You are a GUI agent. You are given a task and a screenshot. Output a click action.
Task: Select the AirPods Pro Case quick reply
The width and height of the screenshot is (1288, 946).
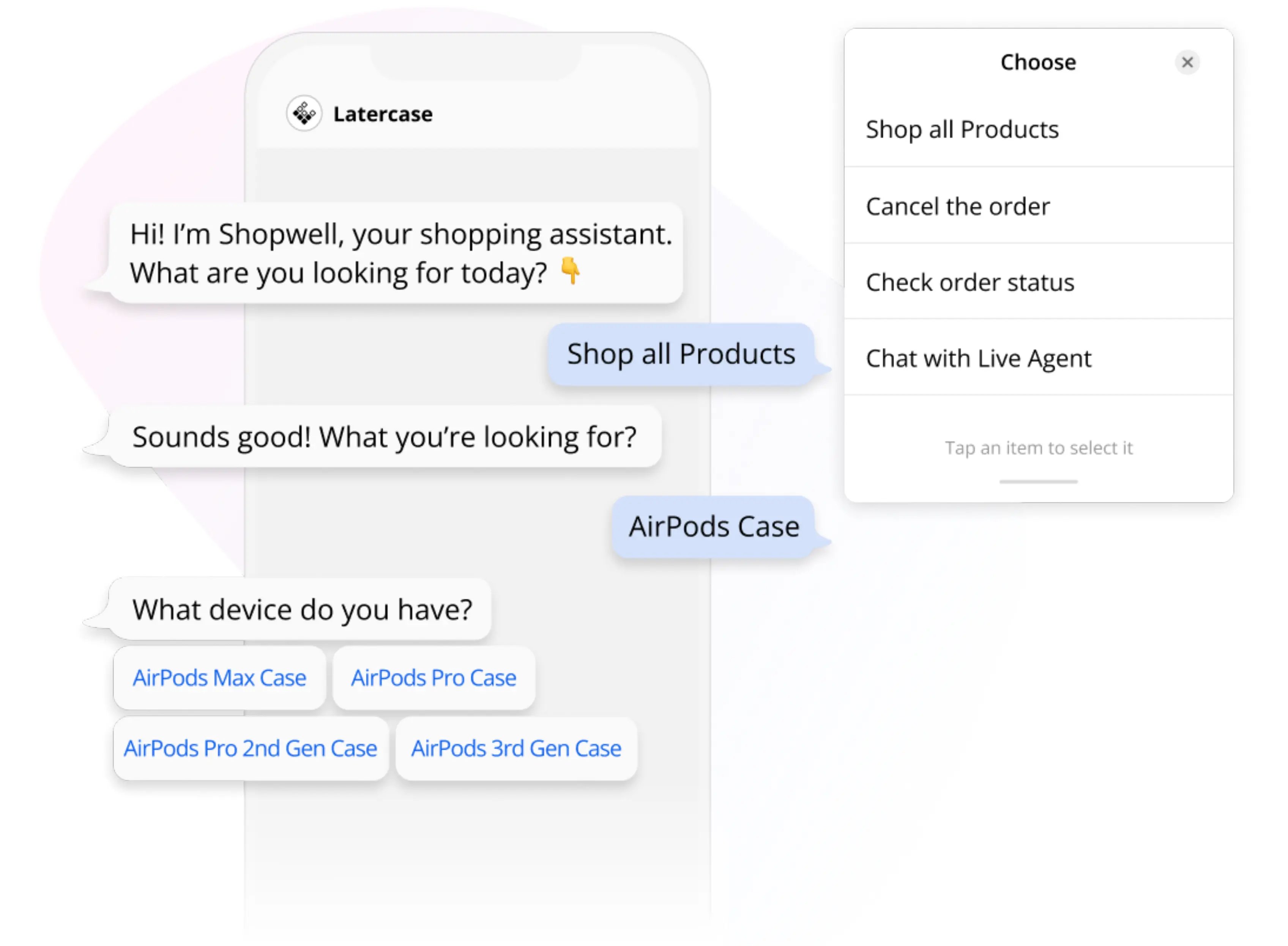point(433,678)
